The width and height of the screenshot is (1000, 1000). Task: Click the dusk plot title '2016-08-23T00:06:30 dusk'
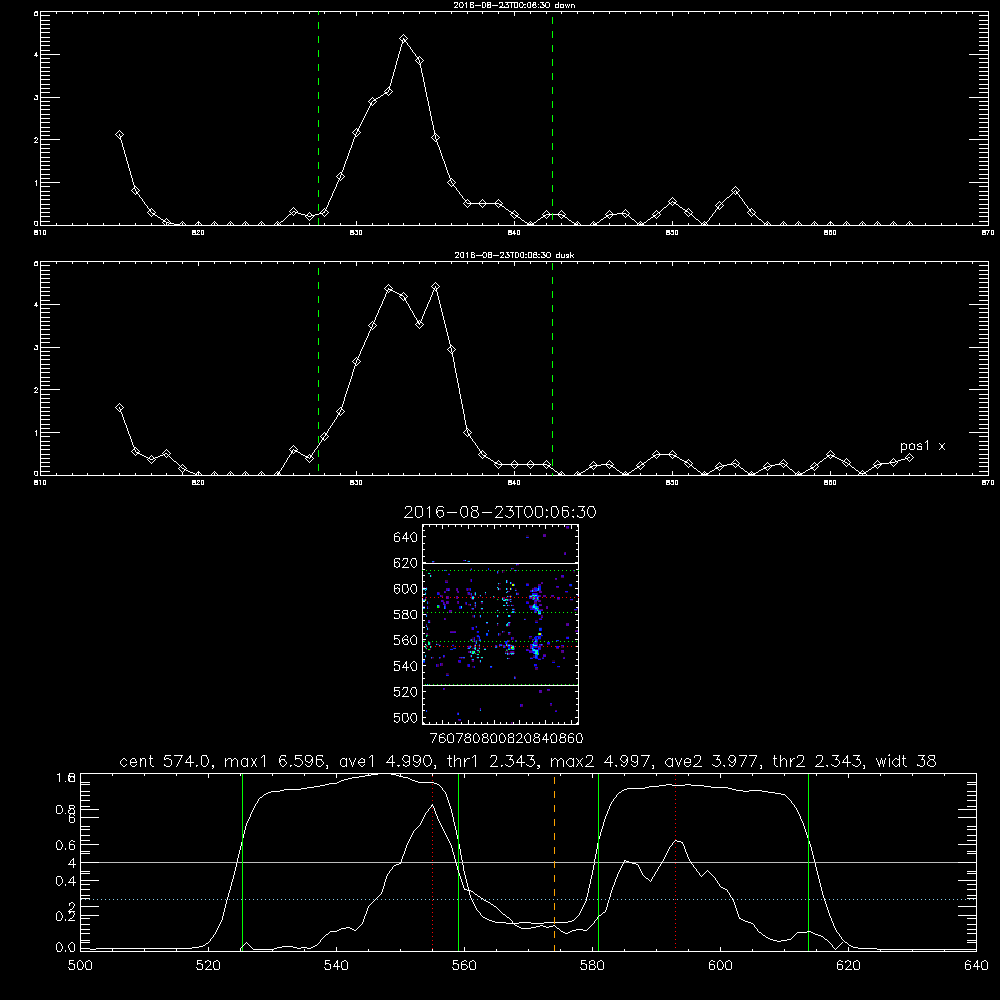point(514,255)
